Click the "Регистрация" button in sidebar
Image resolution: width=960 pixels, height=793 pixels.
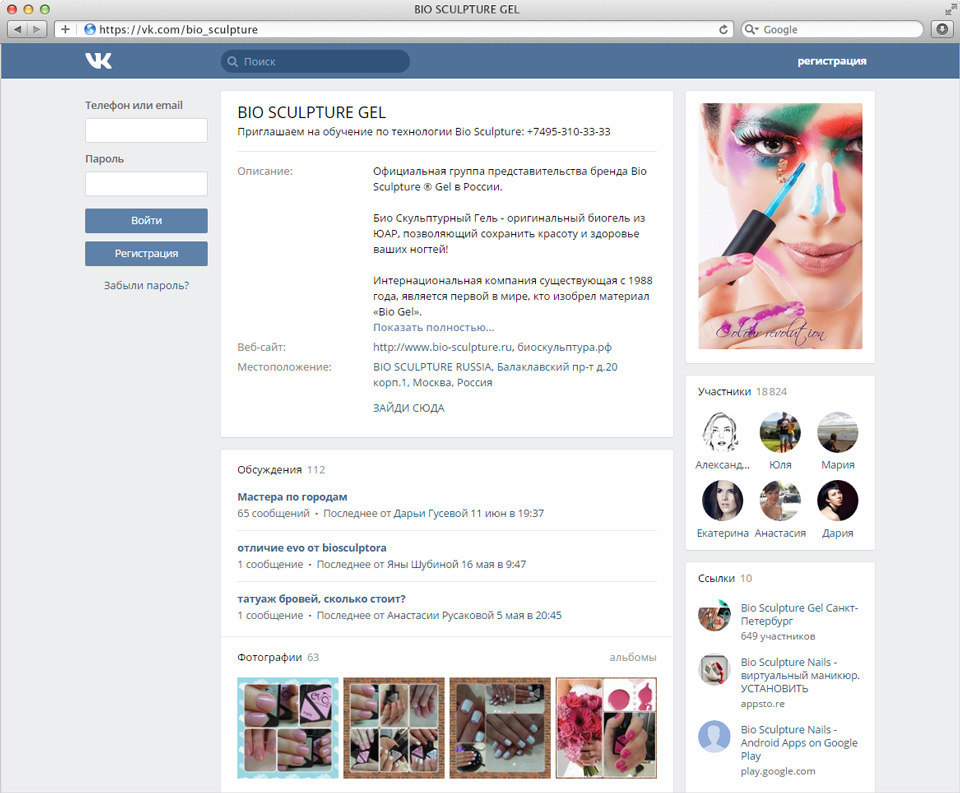coord(146,254)
